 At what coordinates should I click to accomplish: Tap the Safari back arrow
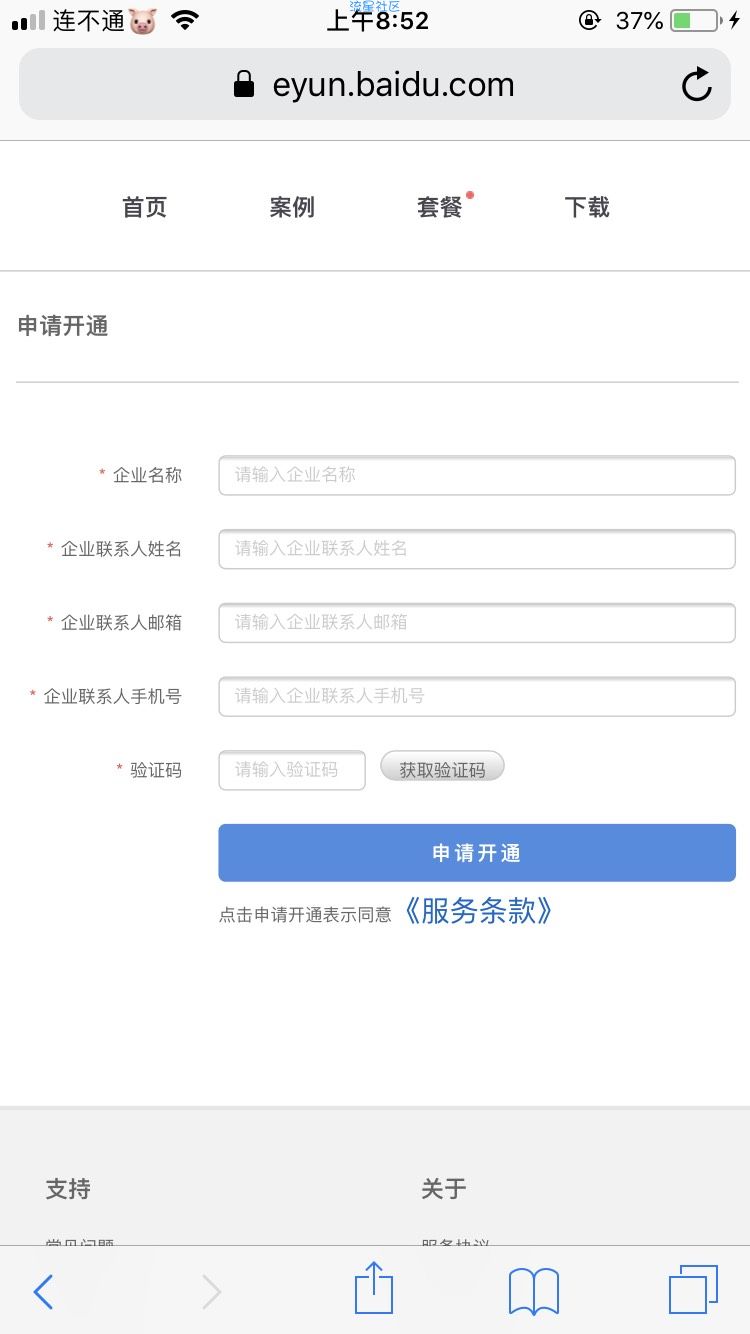(x=43, y=1292)
